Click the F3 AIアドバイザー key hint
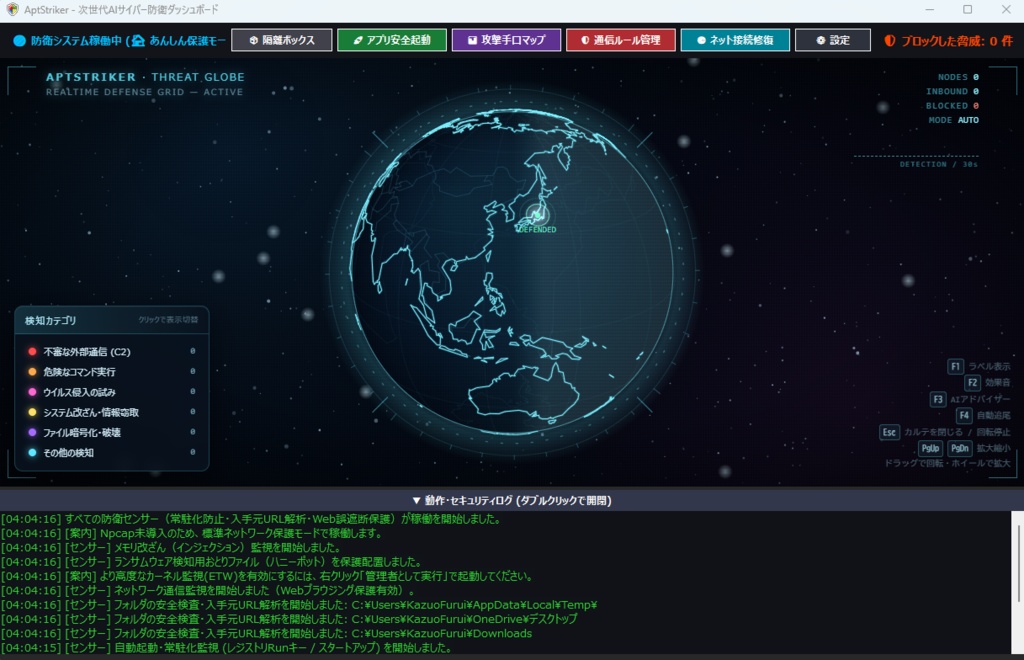Image resolution: width=1024 pixels, height=660 pixels. [970, 399]
